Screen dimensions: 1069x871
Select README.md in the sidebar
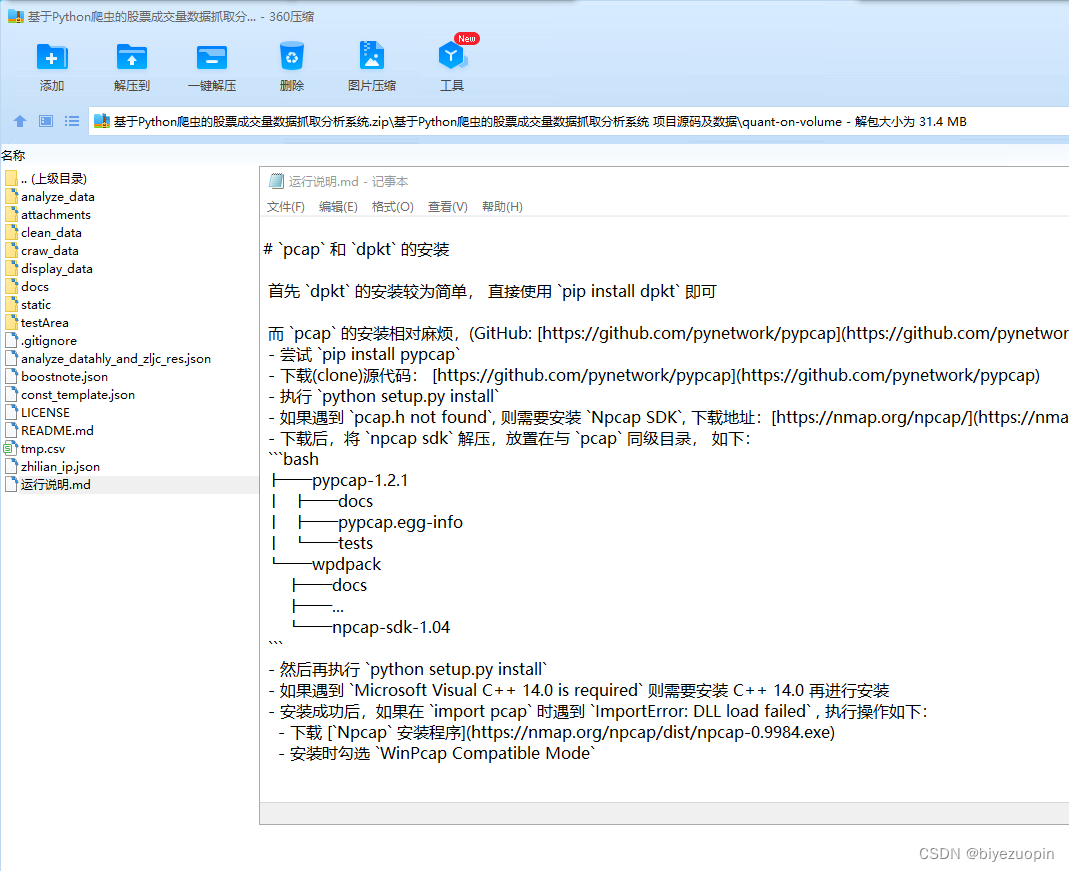click(x=48, y=430)
